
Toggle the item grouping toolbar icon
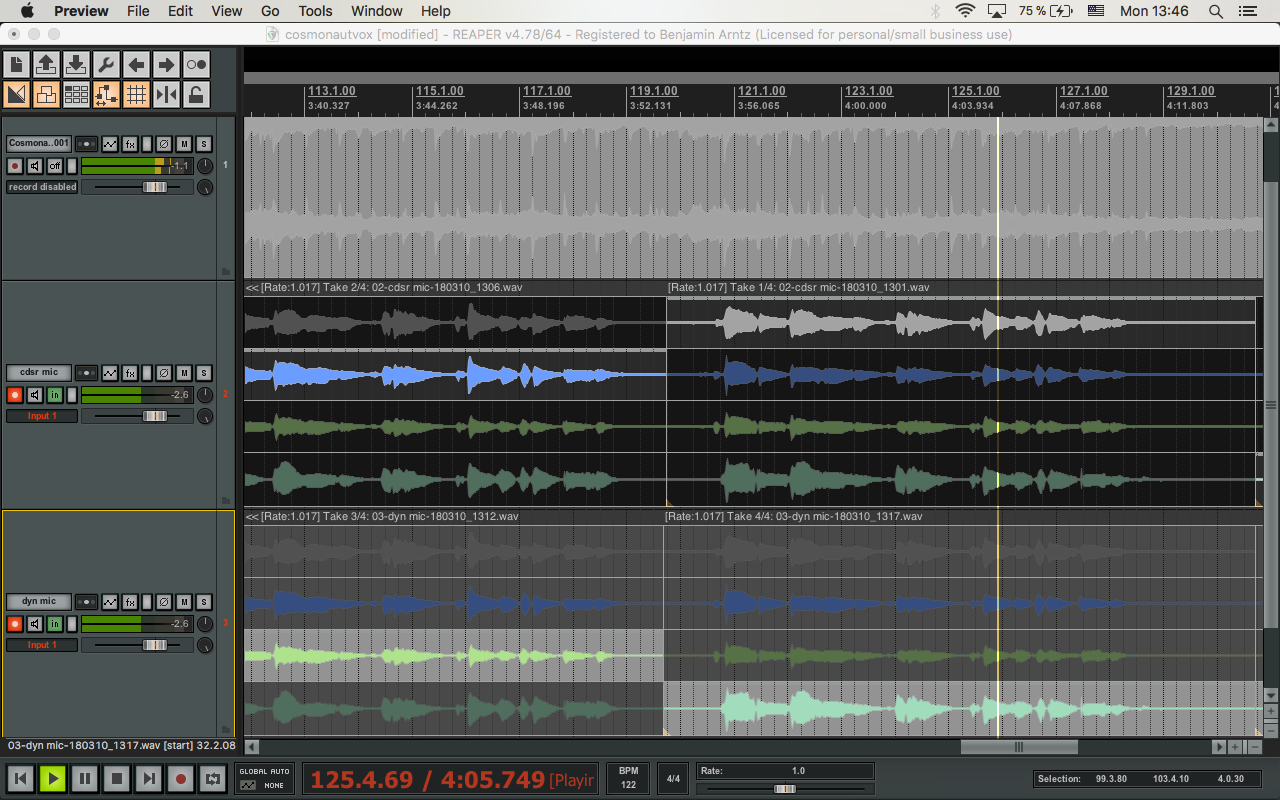[x=46, y=95]
